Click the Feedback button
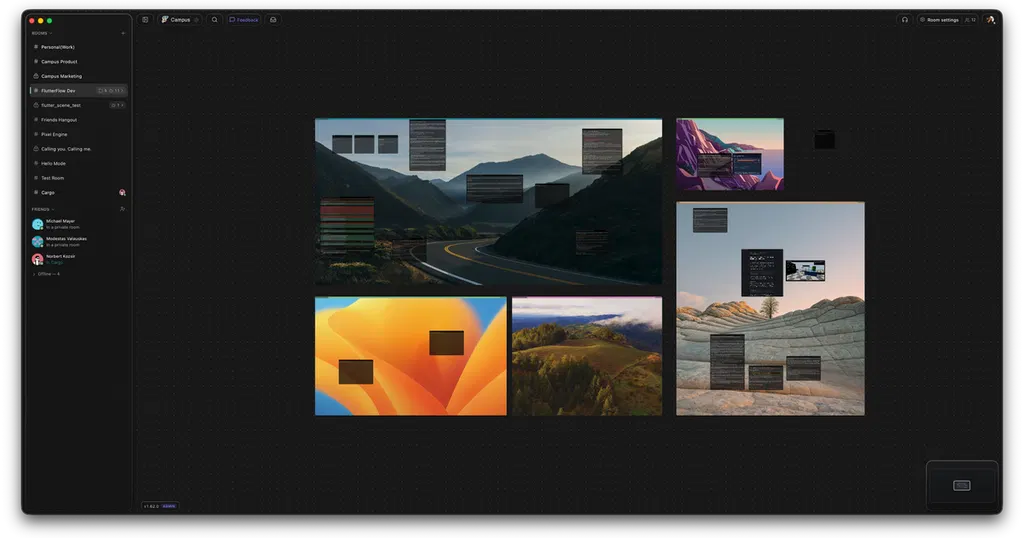1024x538 pixels. pyautogui.click(x=244, y=20)
